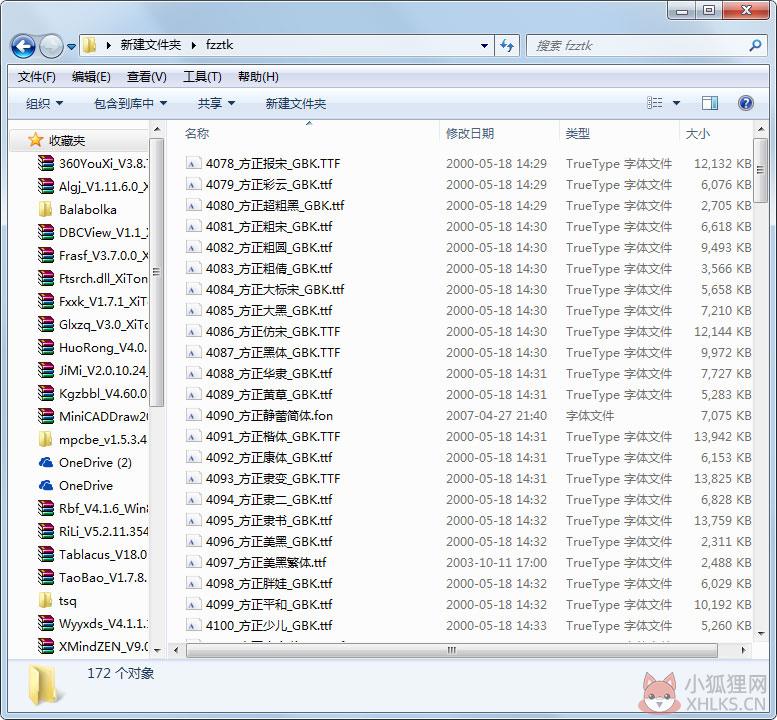Go back using the Back arrow button

click(x=23, y=47)
